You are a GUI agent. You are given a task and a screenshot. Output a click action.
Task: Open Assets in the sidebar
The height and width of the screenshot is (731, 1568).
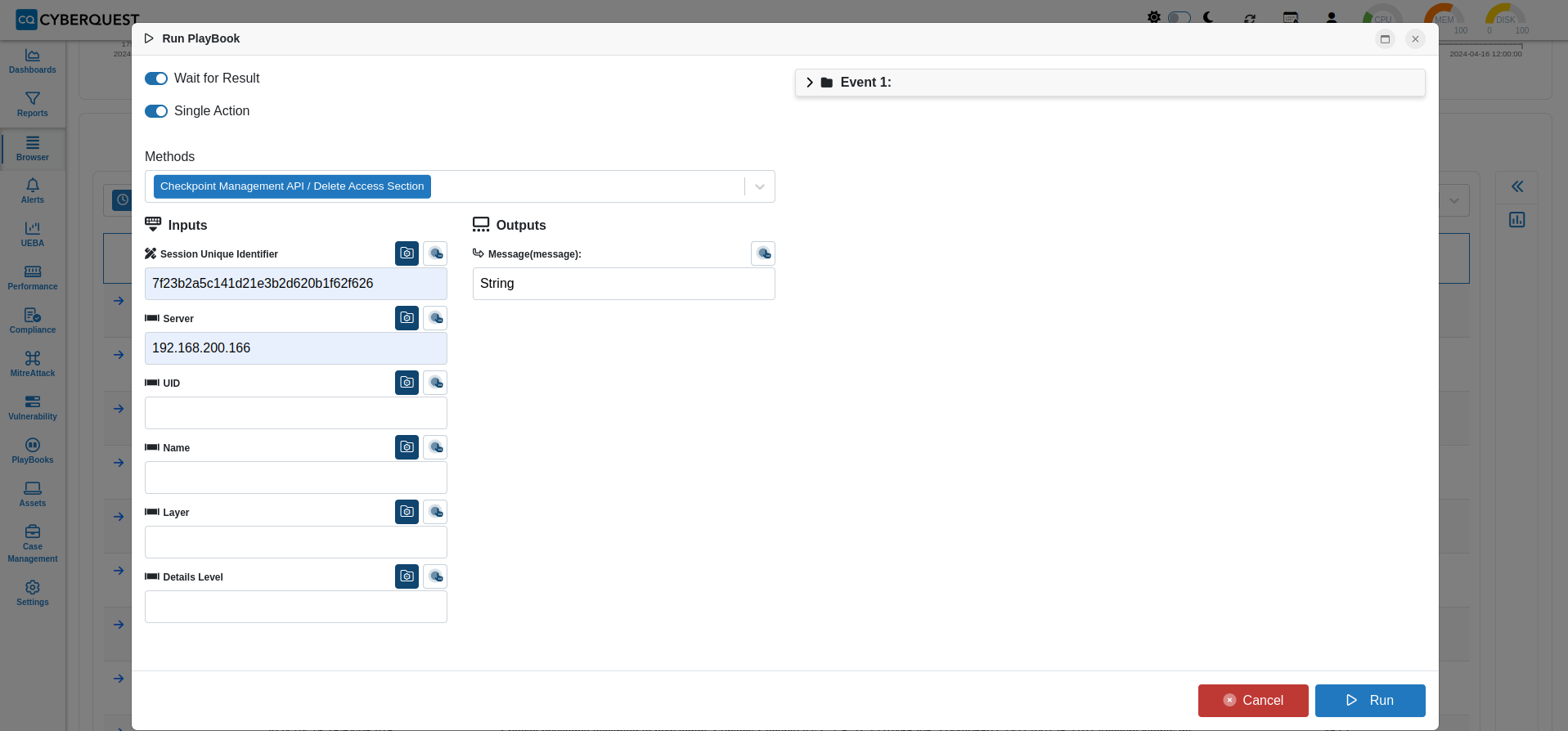pyautogui.click(x=33, y=495)
